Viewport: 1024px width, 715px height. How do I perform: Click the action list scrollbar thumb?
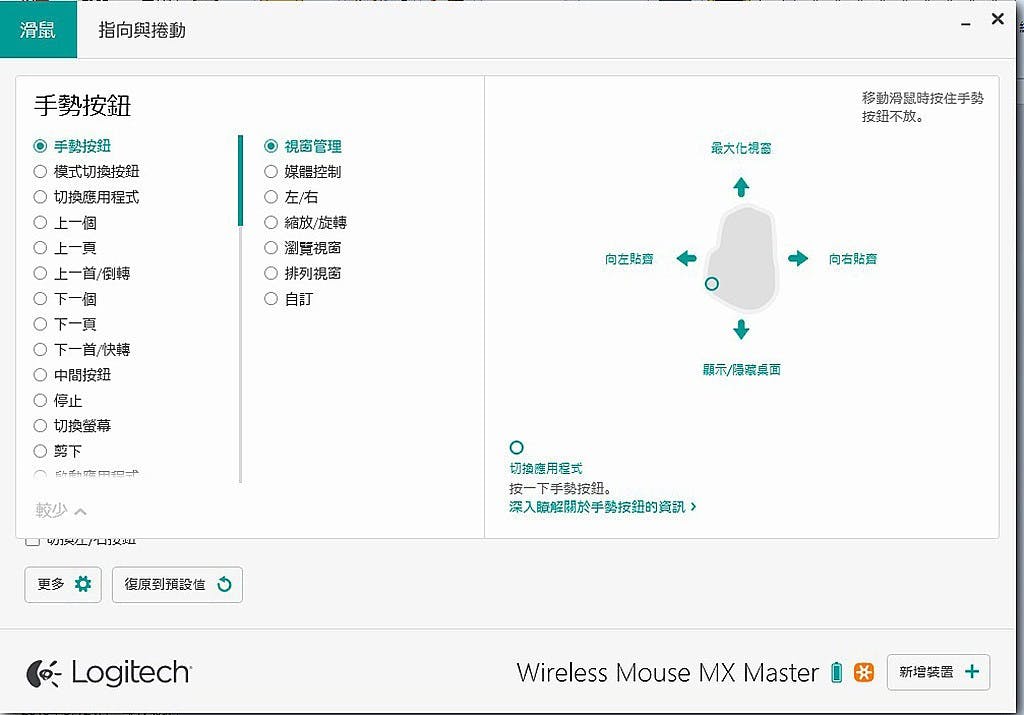click(x=240, y=181)
